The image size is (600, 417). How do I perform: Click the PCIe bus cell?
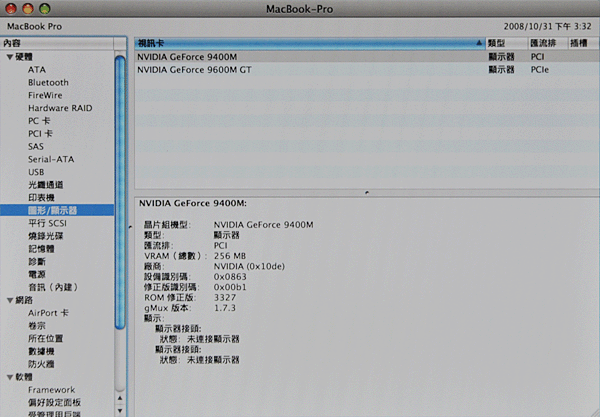click(540, 70)
